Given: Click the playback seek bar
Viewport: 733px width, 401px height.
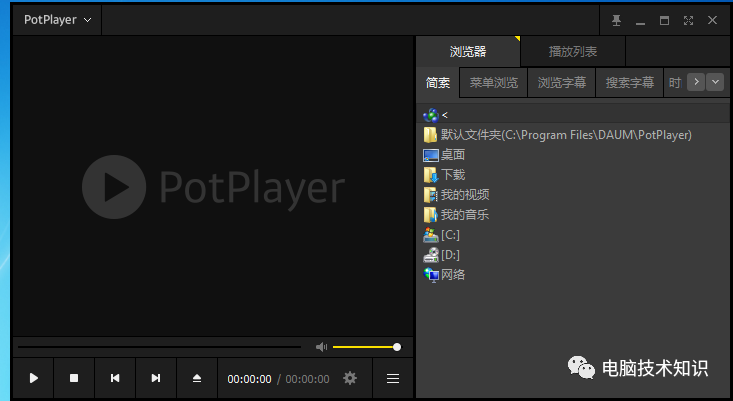Looking at the screenshot, I should 159,347.
